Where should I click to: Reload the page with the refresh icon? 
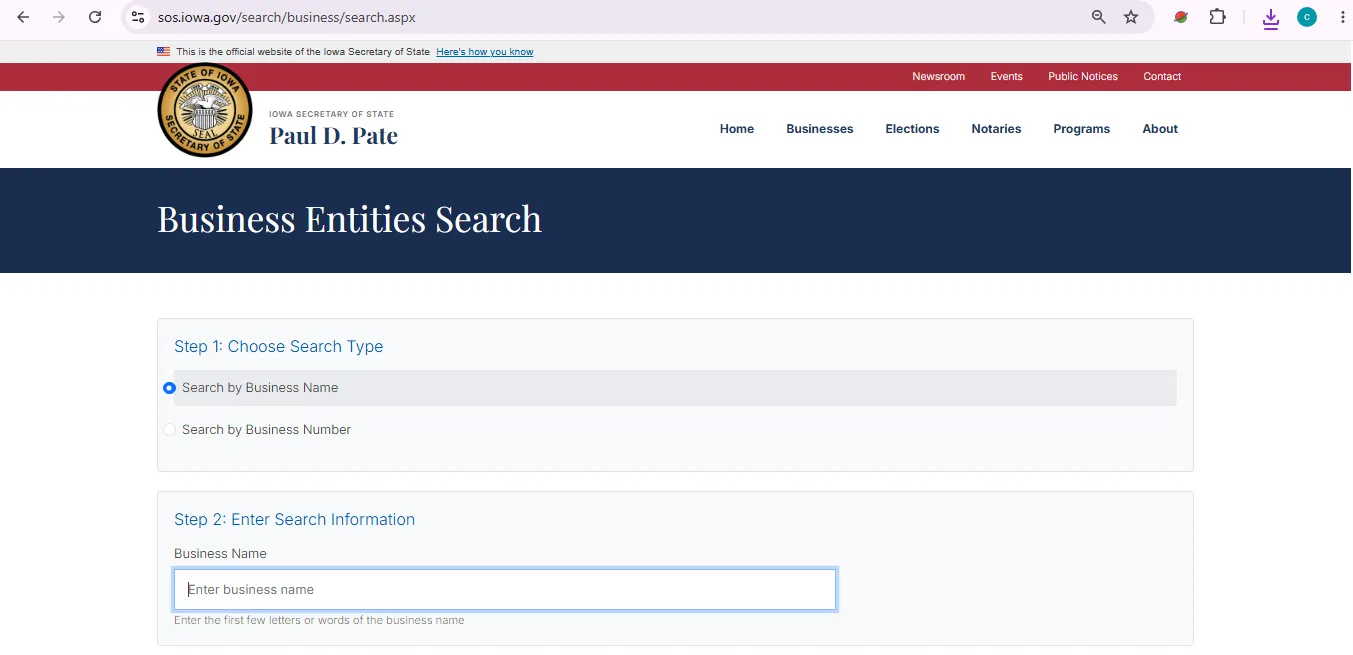click(x=95, y=17)
